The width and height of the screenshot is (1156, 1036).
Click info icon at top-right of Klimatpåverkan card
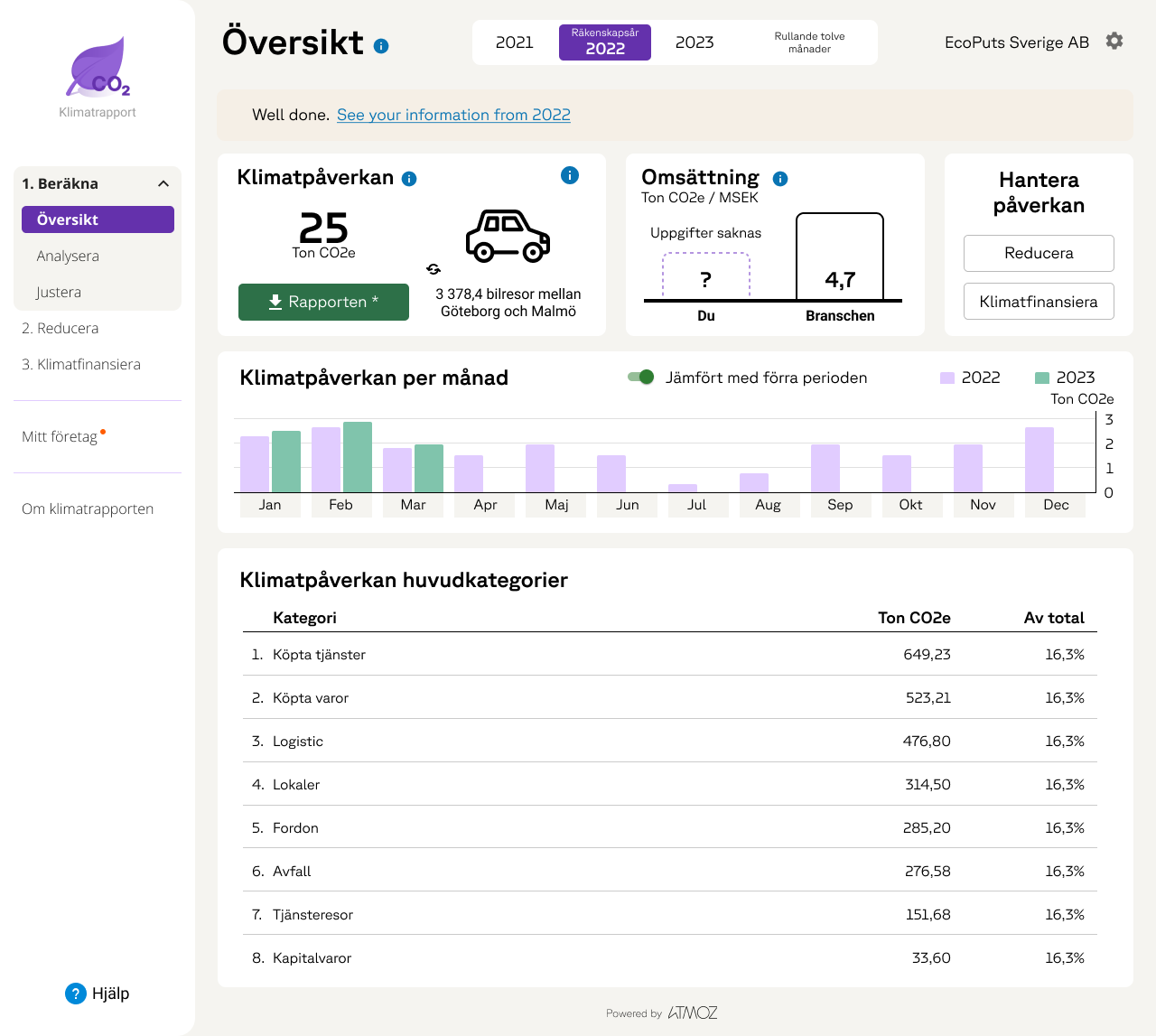pos(569,175)
